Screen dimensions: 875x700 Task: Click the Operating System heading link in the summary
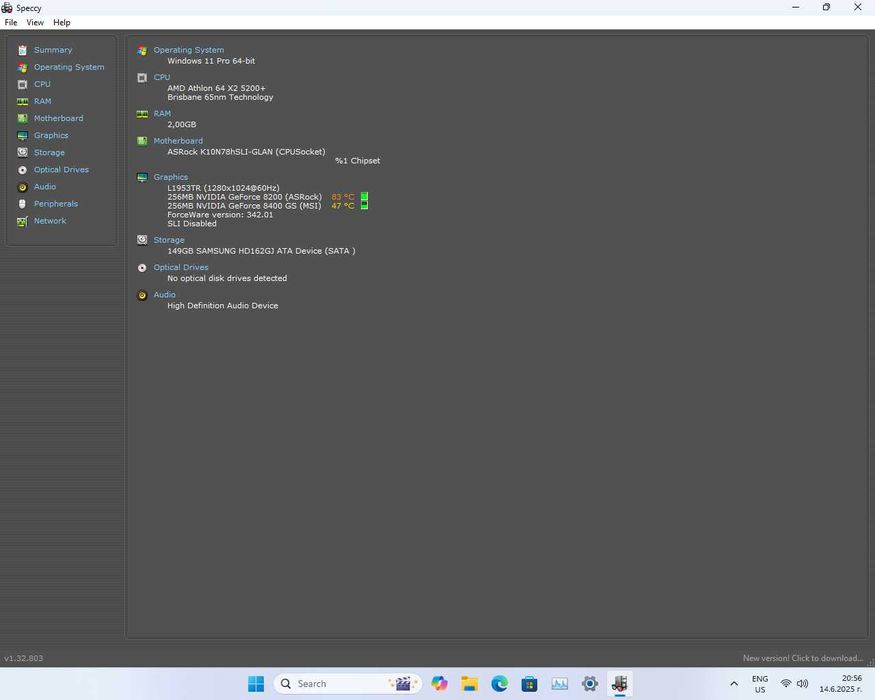point(189,50)
